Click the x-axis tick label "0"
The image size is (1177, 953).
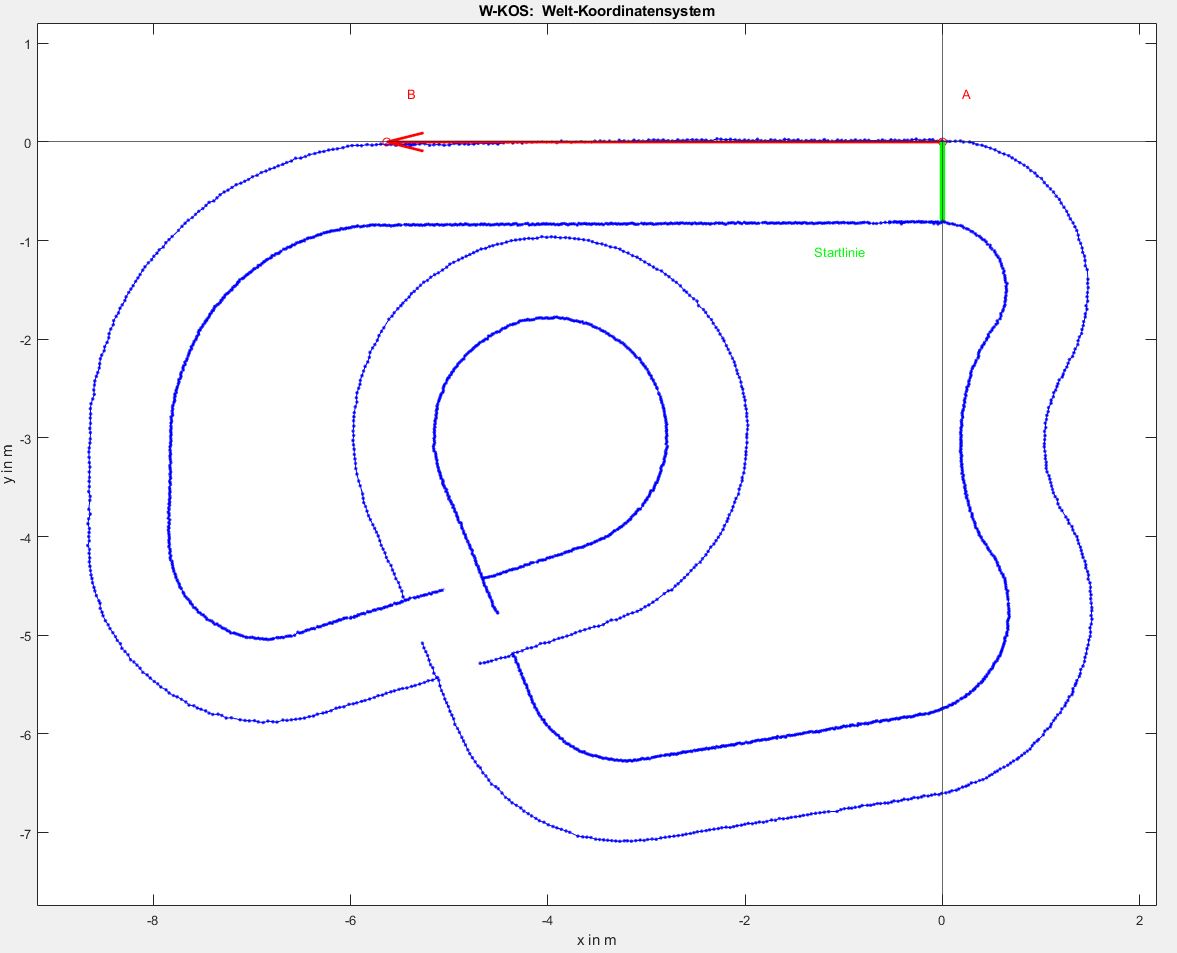(942, 920)
